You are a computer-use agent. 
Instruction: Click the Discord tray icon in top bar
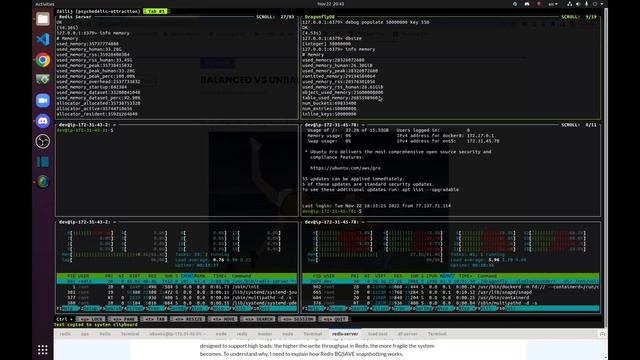(x=527, y=4)
